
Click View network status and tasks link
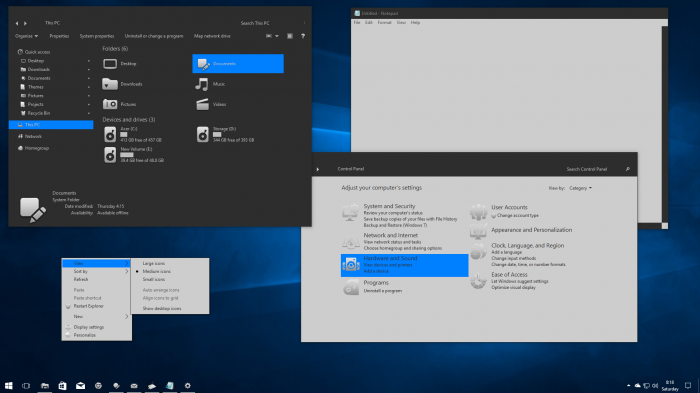(x=392, y=242)
